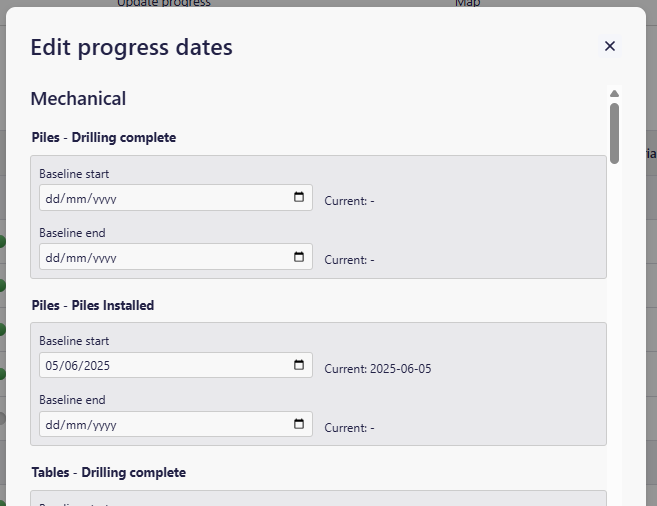
Task: Focus Piles Drilling complete baseline start date field
Action: (160, 198)
